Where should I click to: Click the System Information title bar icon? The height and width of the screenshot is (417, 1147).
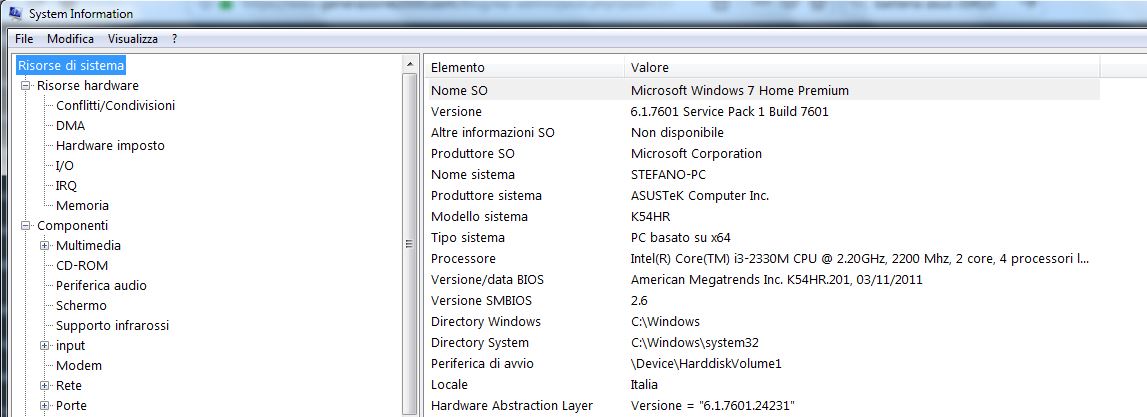click(x=15, y=14)
